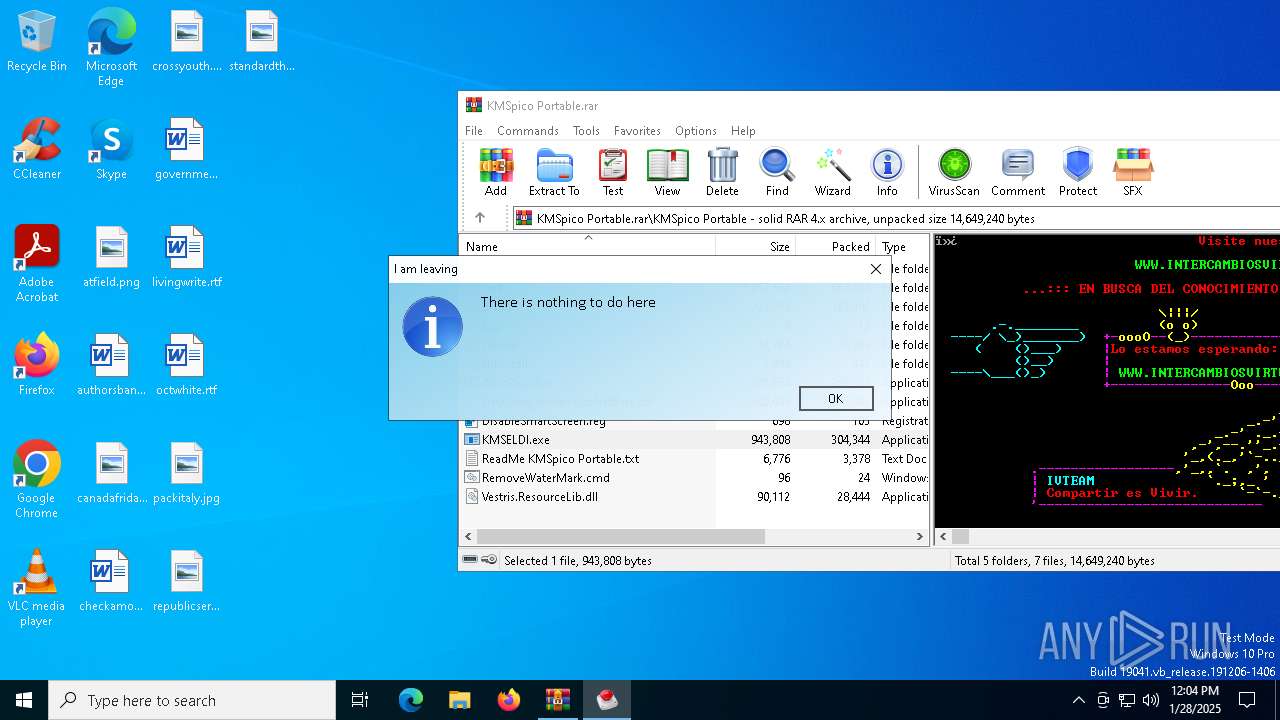Select Firefox desktop shortcut
This screenshot has height=720, width=1280.
(37, 365)
